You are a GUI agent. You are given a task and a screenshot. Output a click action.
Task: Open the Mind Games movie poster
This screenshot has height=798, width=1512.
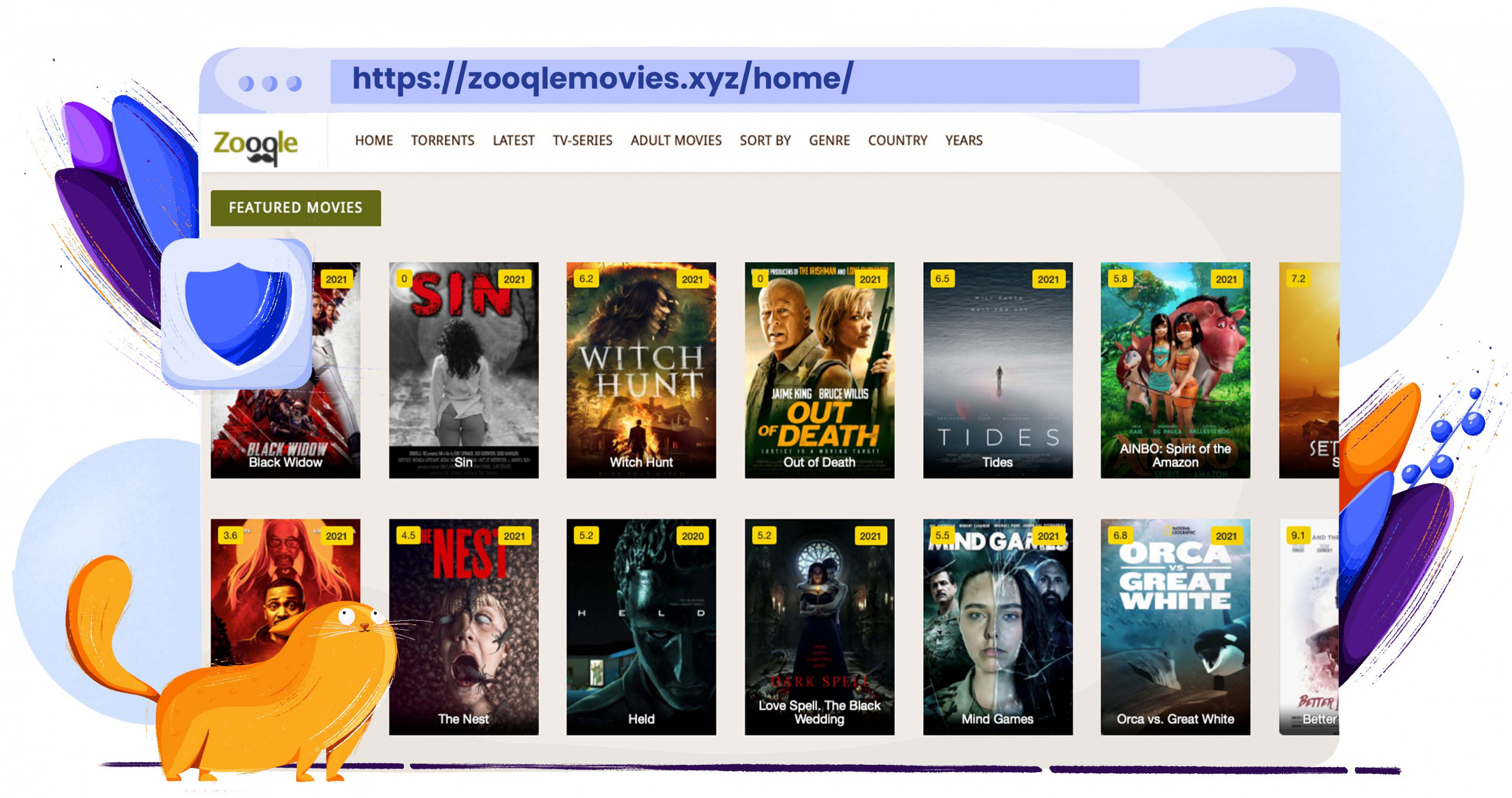(998, 627)
